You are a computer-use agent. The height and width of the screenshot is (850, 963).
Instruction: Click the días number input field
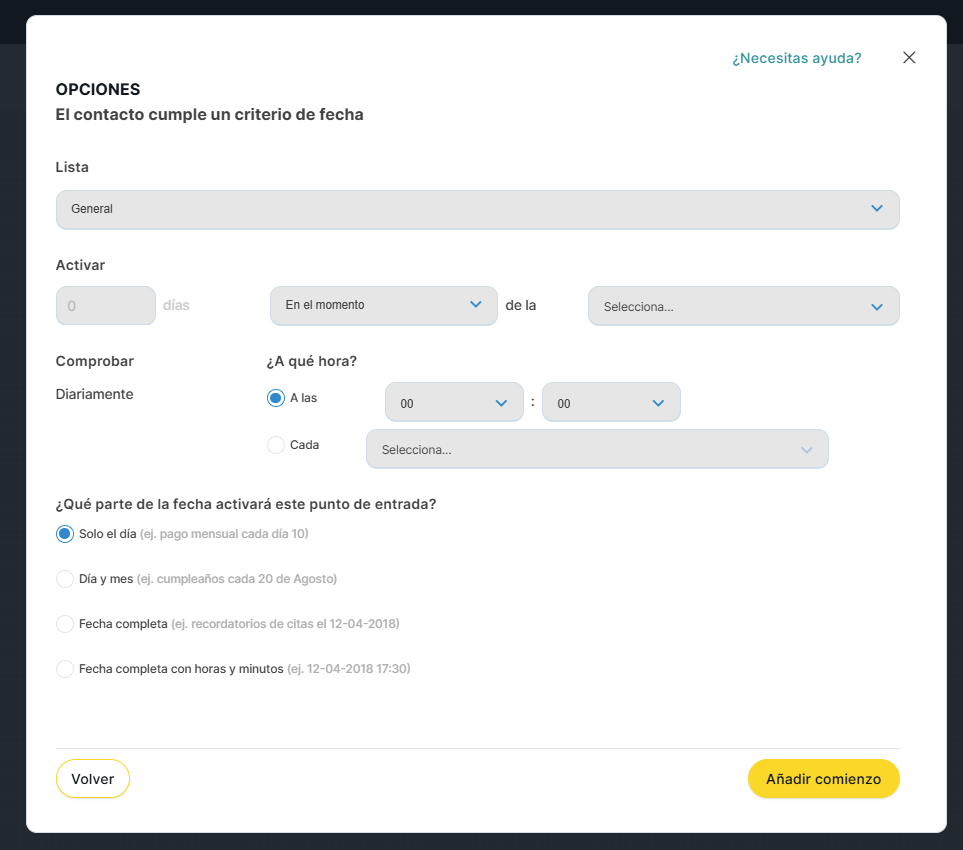coord(105,306)
